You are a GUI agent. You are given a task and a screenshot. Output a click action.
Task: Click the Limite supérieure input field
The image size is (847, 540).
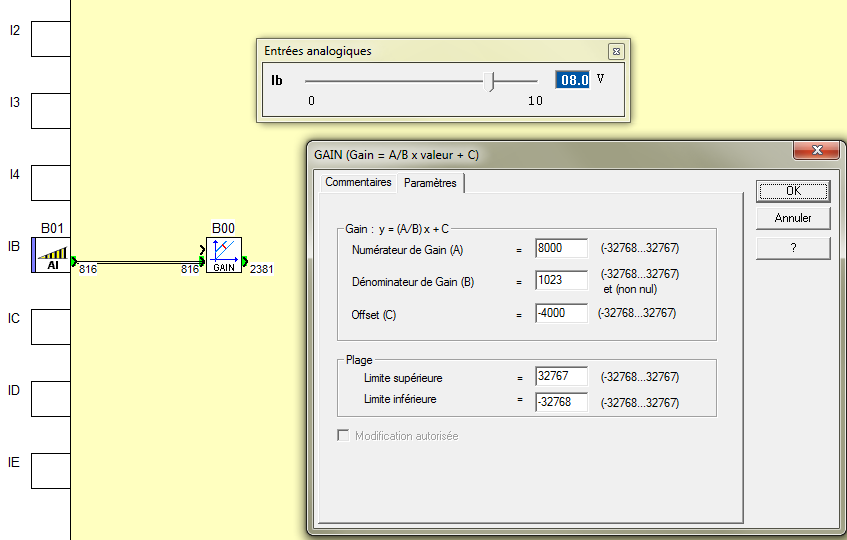[561, 377]
